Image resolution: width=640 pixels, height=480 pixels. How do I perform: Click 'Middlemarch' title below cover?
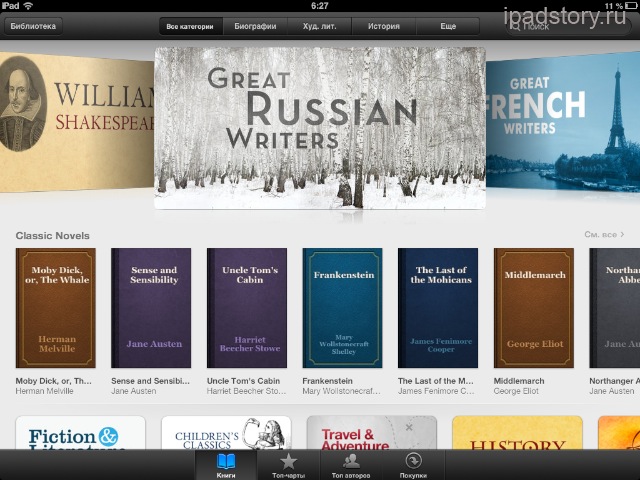tap(519, 381)
